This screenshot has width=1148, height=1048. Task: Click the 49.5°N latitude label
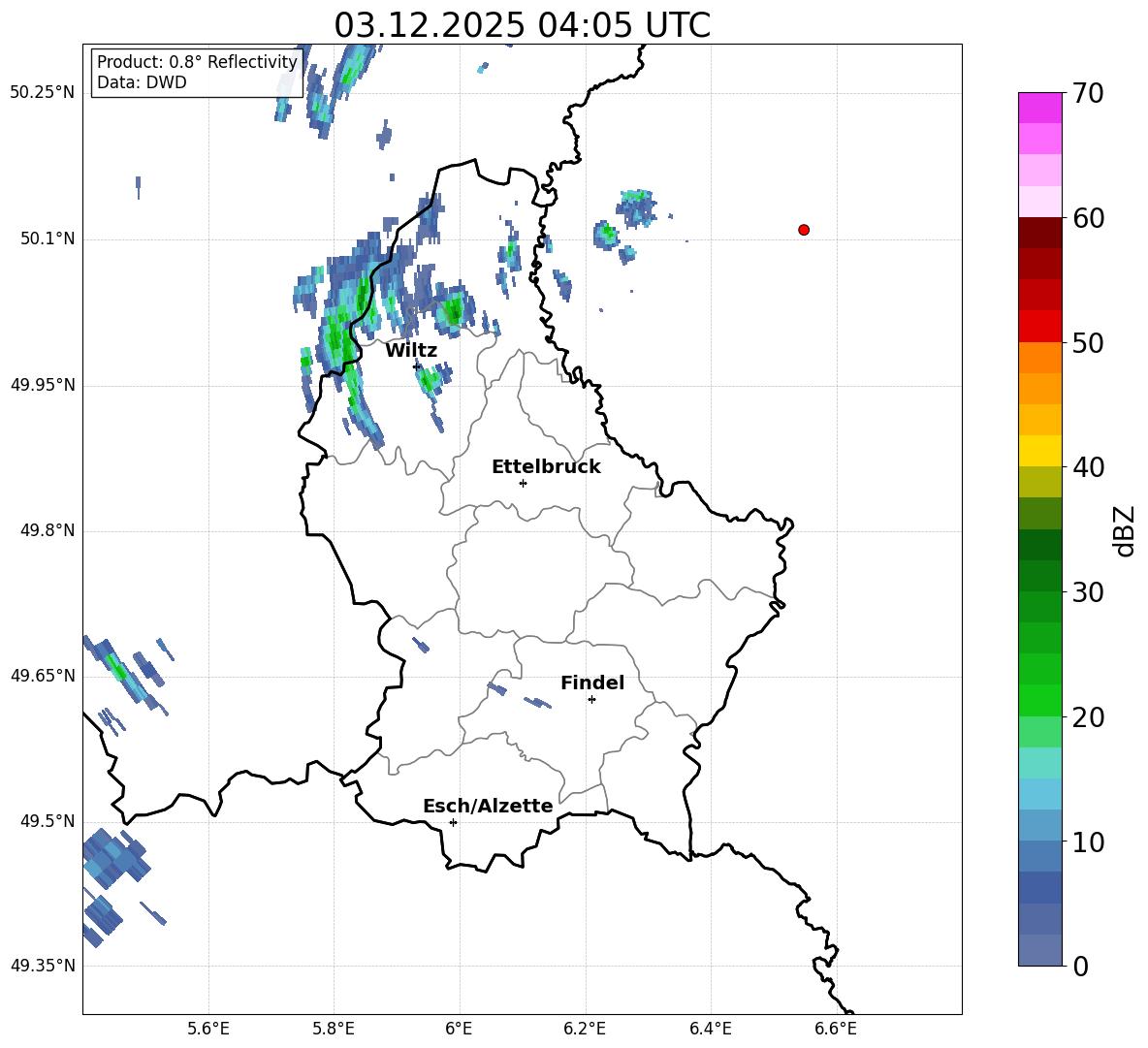click(47, 821)
